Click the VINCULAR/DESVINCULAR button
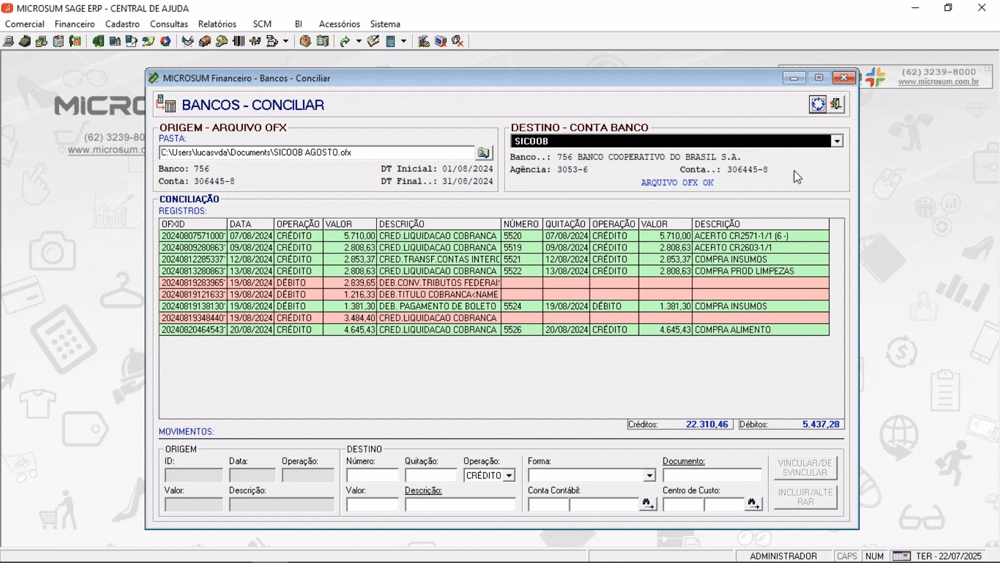 (805, 467)
